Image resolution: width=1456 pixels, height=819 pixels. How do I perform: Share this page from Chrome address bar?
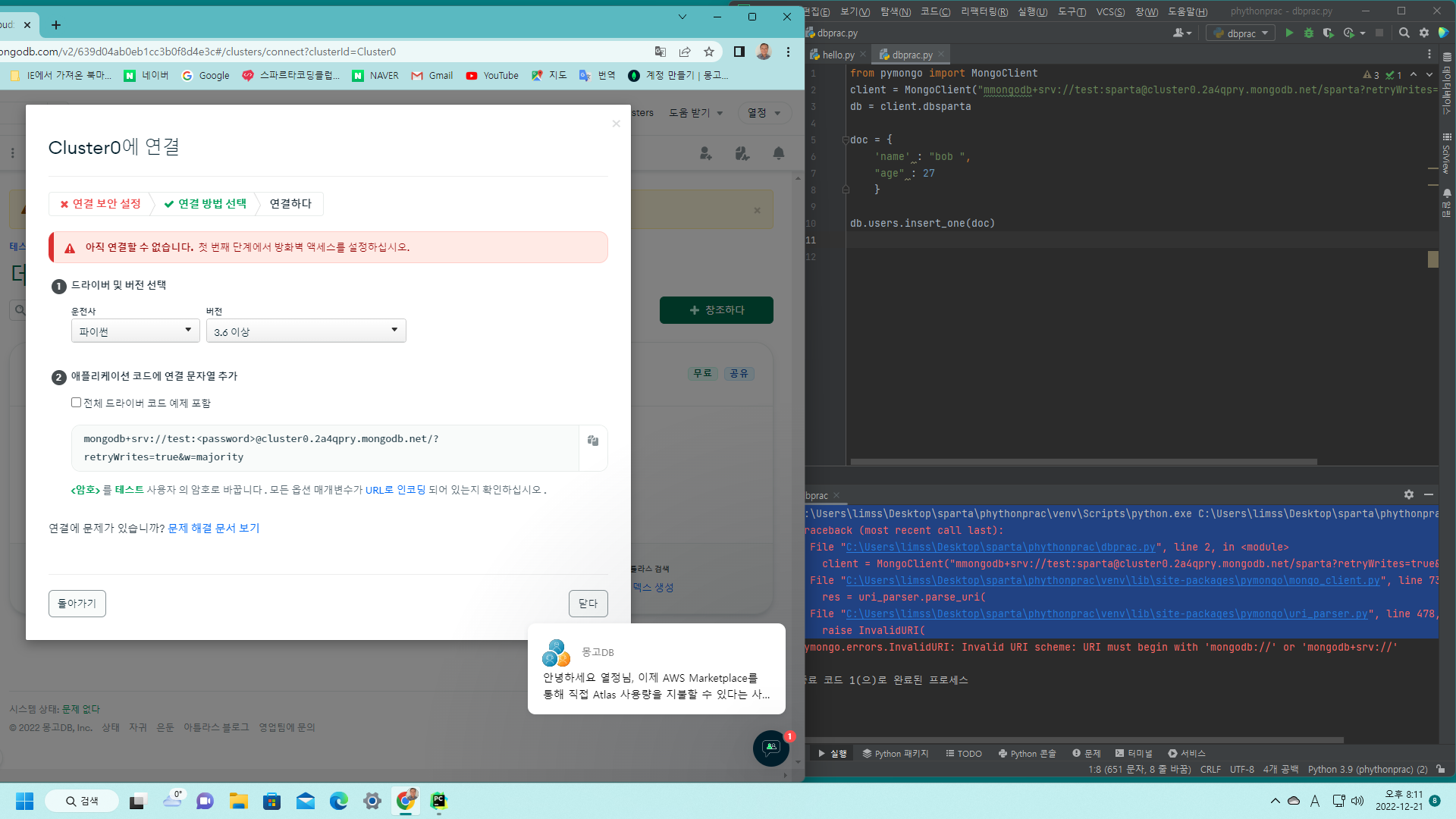point(685,52)
